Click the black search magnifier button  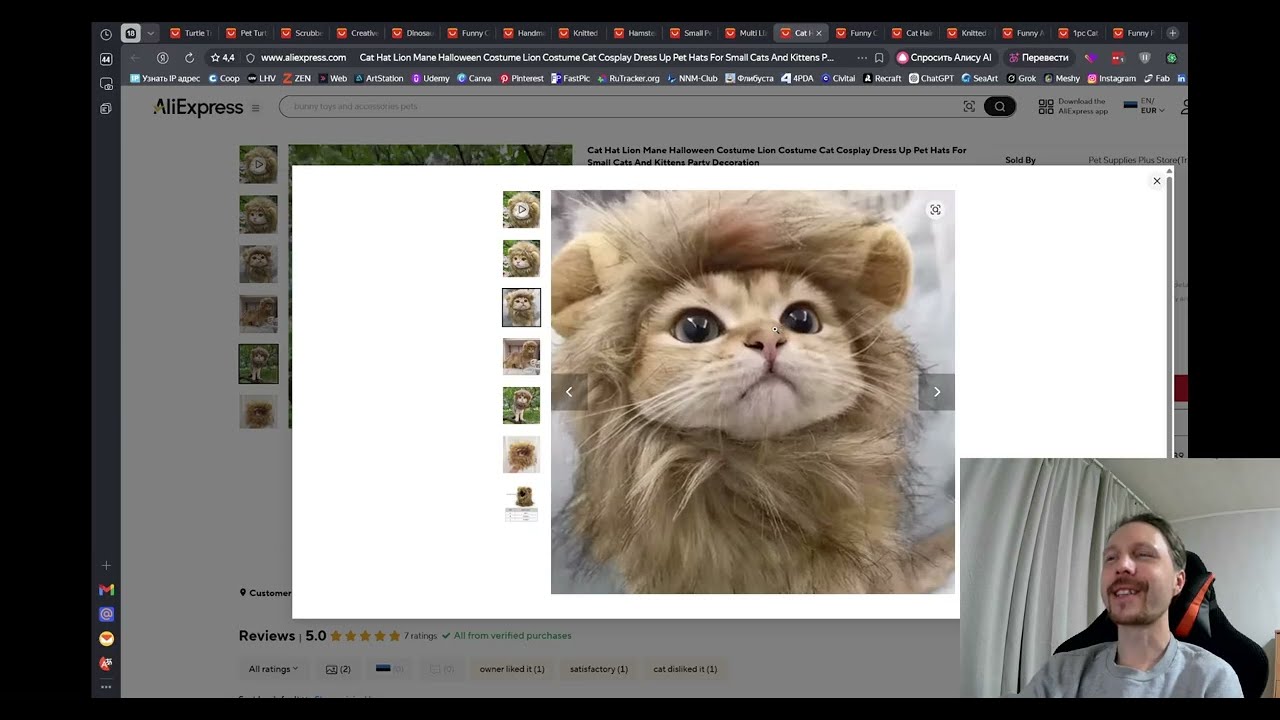click(999, 106)
